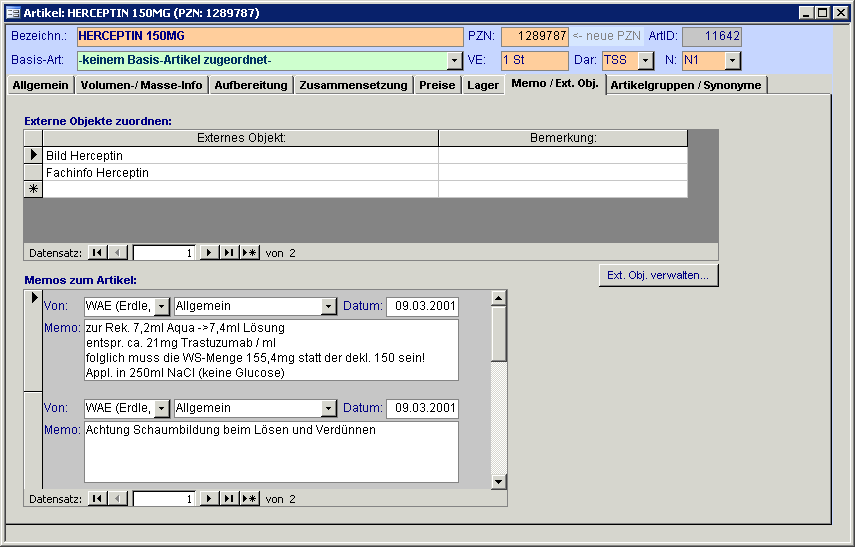Click the Ext. Obj. verwalten... button
The image size is (855, 547).
click(x=658, y=275)
